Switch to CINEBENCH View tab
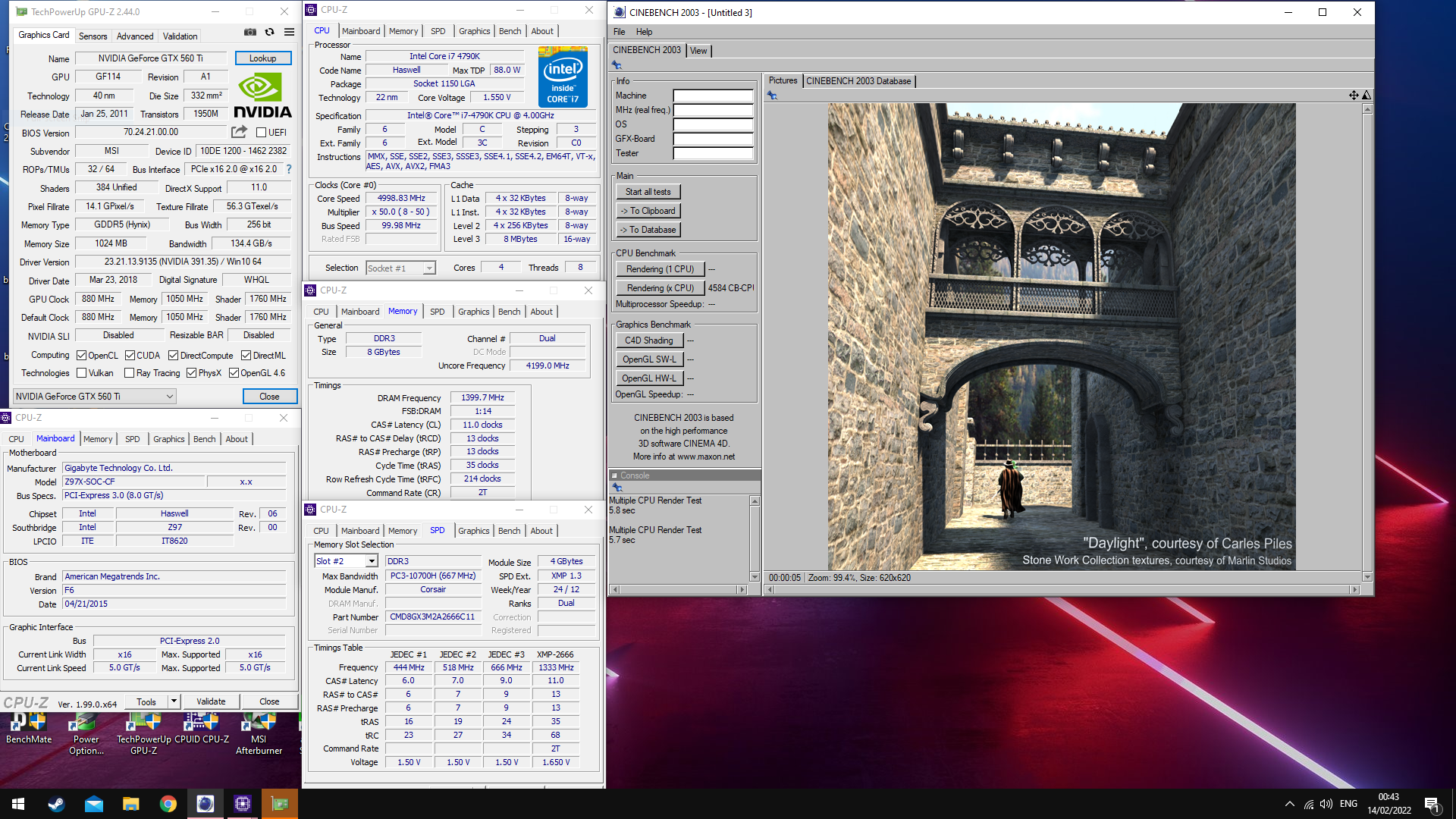The height and width of the screenshot is (819, 1456). [x=698, y=51]
